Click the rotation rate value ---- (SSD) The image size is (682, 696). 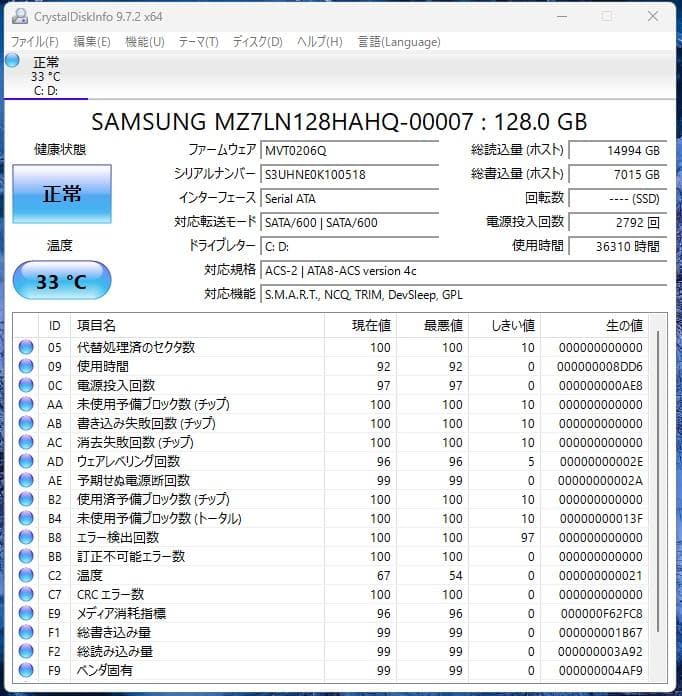pyautogui.click(x=618, y=198)
